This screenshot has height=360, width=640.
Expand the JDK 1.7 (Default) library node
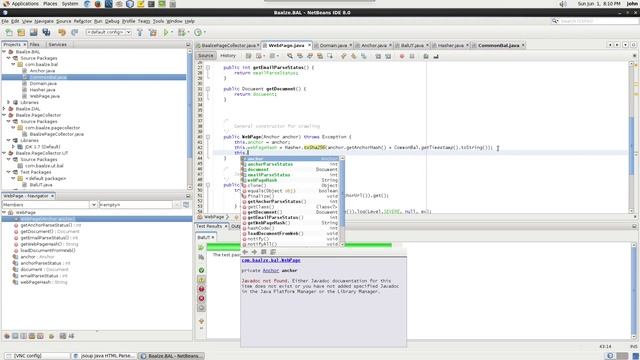coord(13,147)
